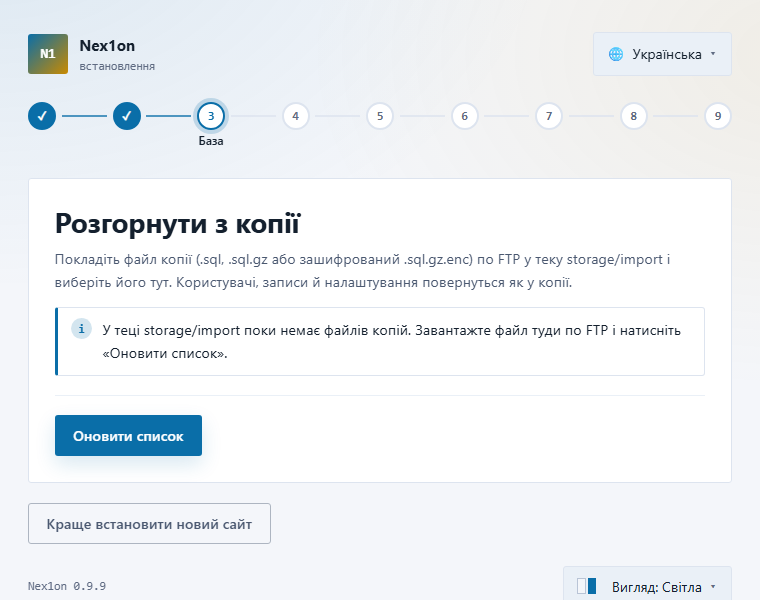
Task: Select step 3 База in the stepper
Action: point(211,116)
